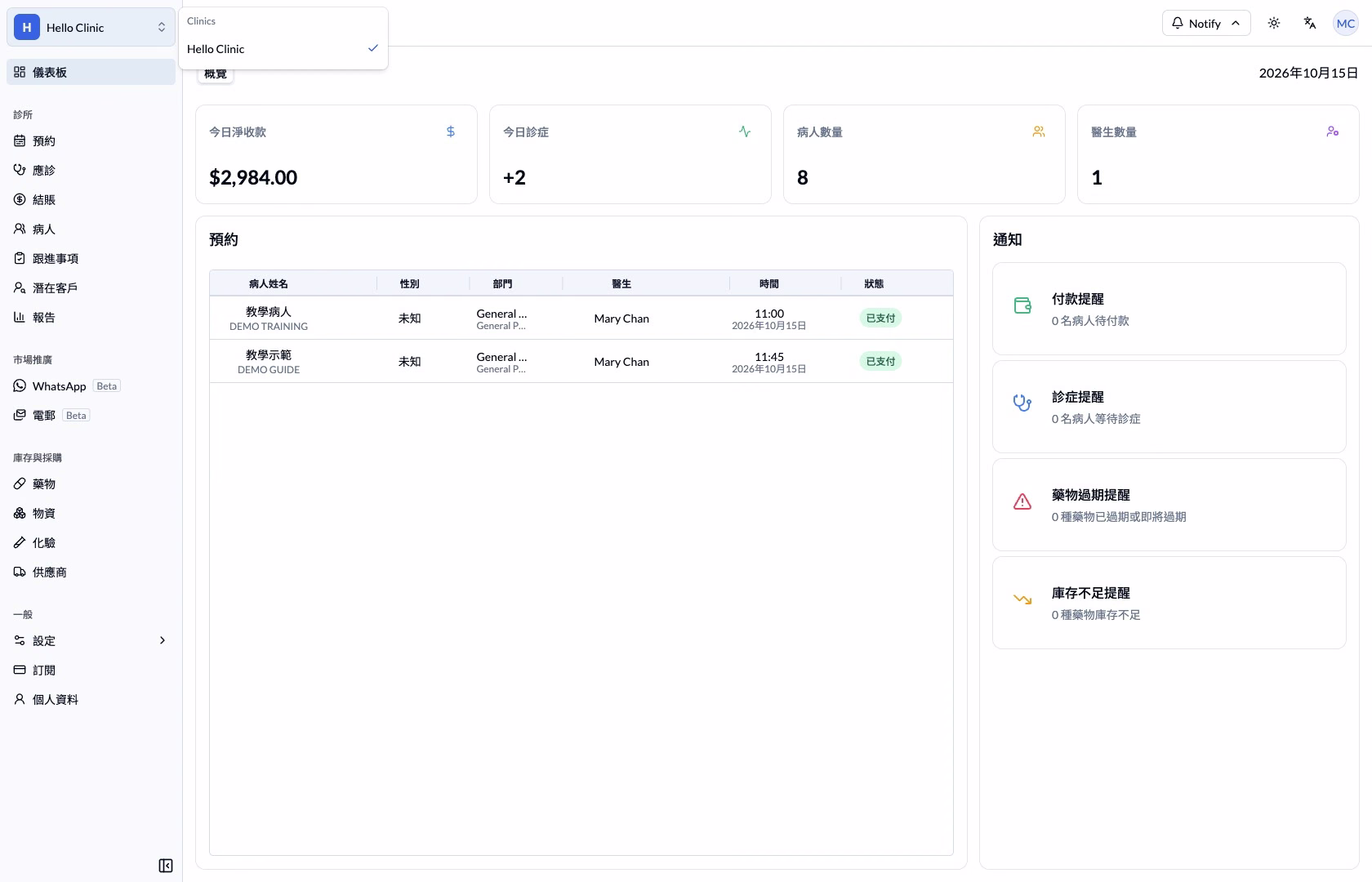Image resolution: width=1372 pixels, height=882 pixels.
Task: Open the 結賬 billing page
Action: (91, 200)
